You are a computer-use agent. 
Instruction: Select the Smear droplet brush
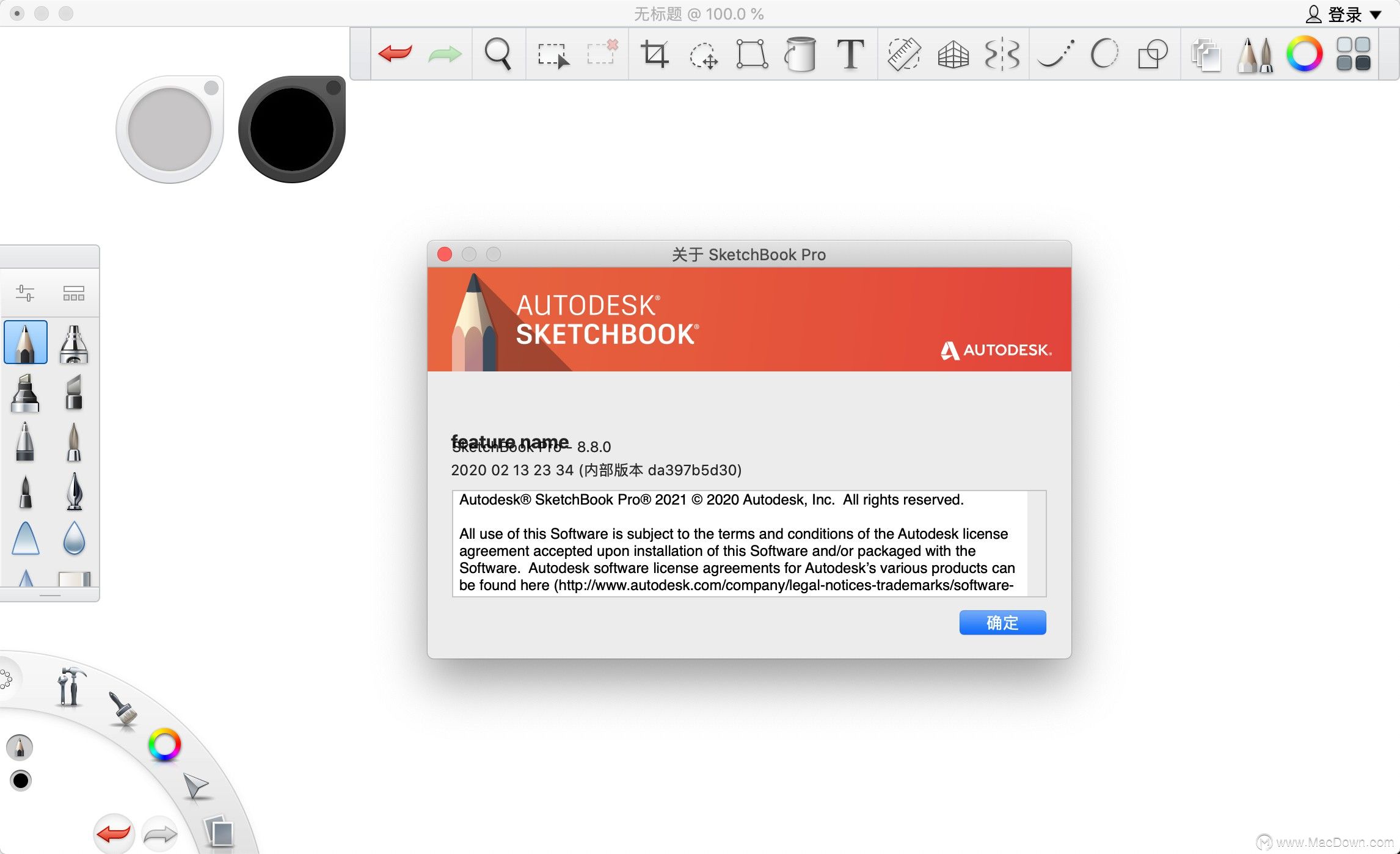pyautogui.click(x=74, y=538)
